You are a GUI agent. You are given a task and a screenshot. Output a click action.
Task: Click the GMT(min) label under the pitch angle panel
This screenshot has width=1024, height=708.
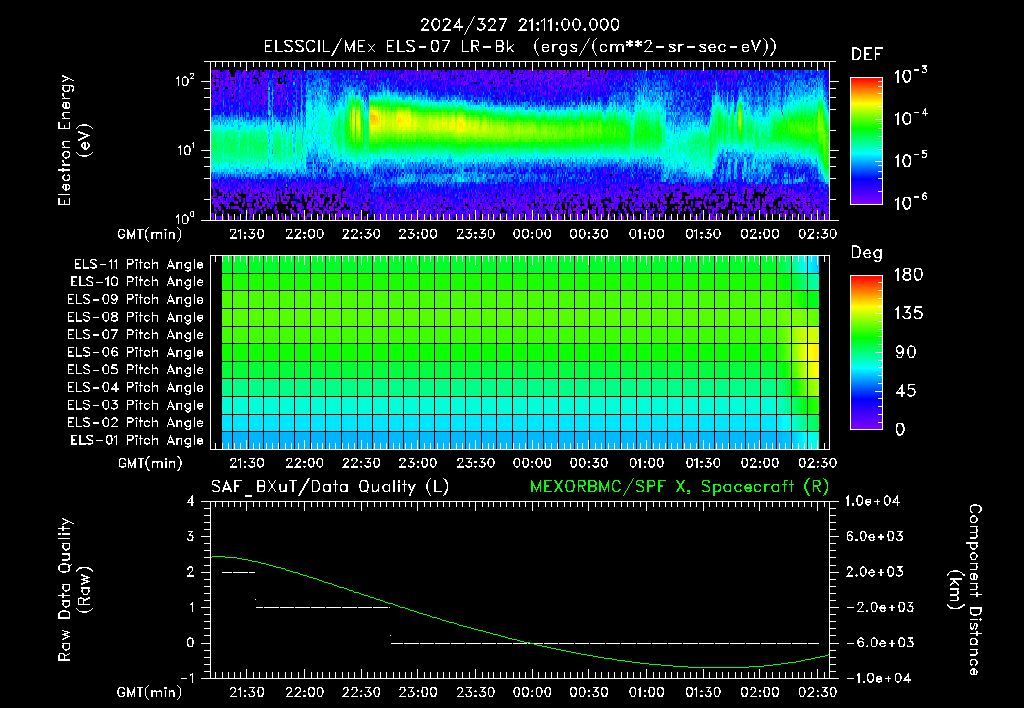[150, 464]
